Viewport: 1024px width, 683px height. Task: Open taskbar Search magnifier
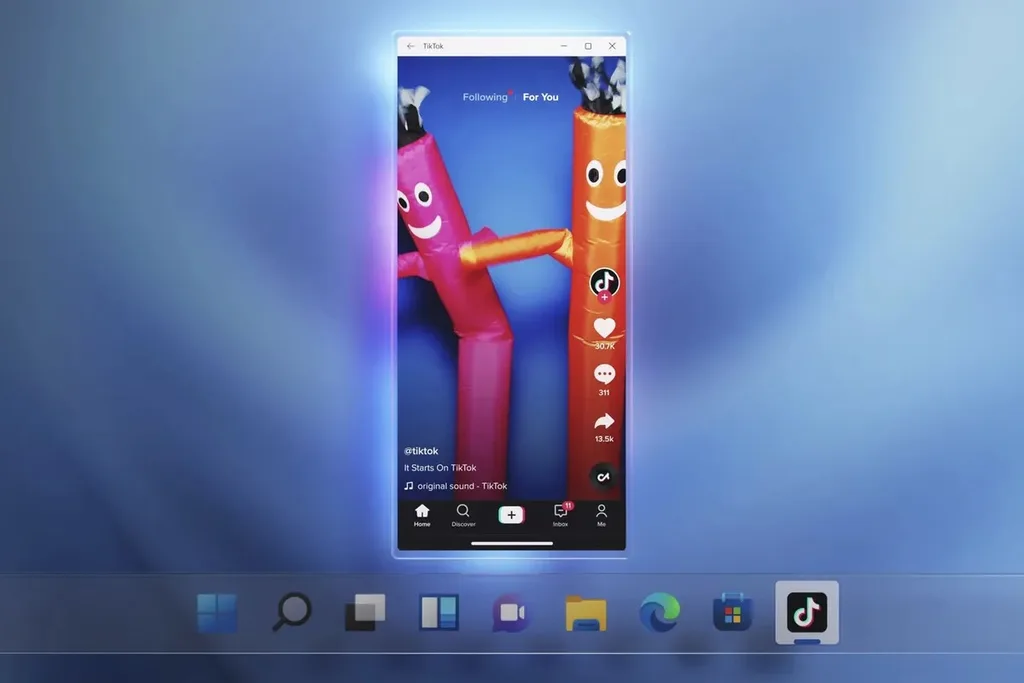(291, 612)
